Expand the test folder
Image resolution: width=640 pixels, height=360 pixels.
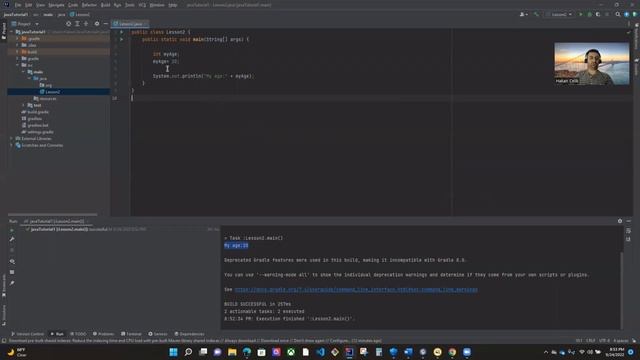tap(23, 105)
